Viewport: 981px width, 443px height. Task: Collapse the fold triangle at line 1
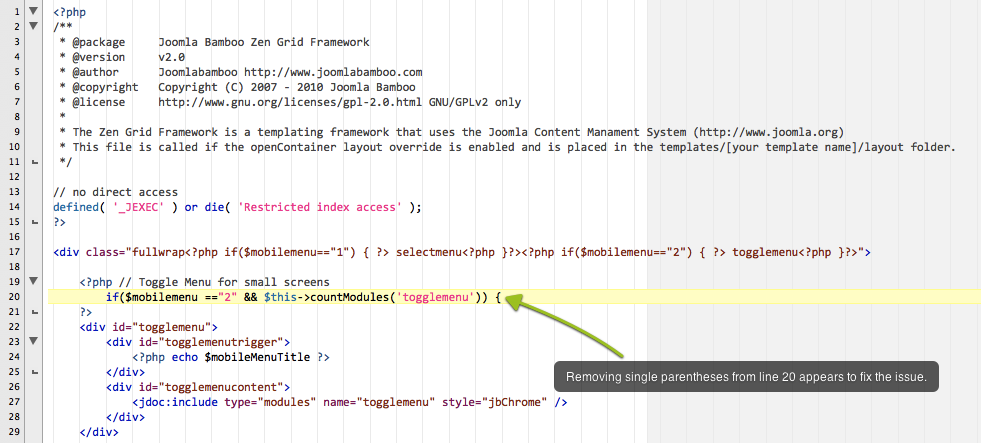[x=34, y=11]
